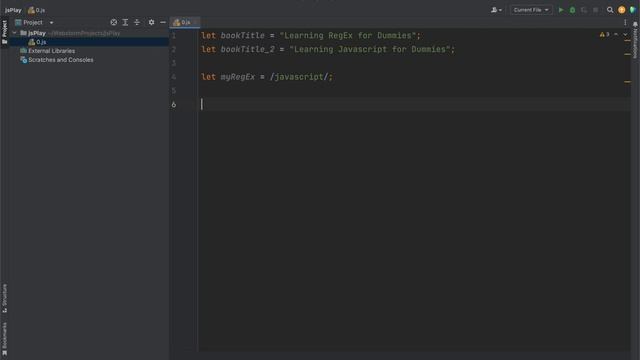640x360 pixels.
Task: Click the warning stripe mark beside line 4
Action: pos(627,82)
